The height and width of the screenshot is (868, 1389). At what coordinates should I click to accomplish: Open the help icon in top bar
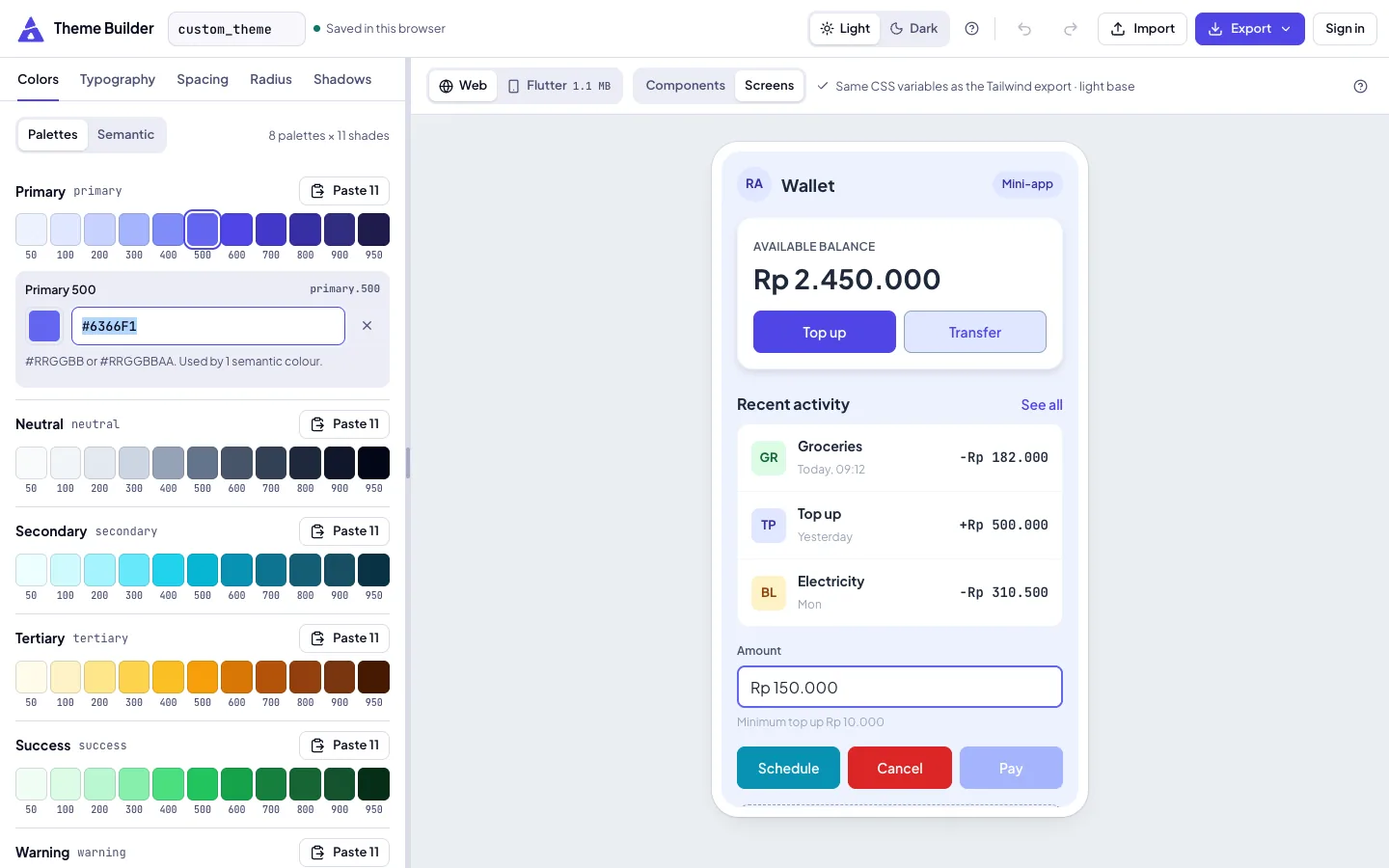[x=972, y=29]
